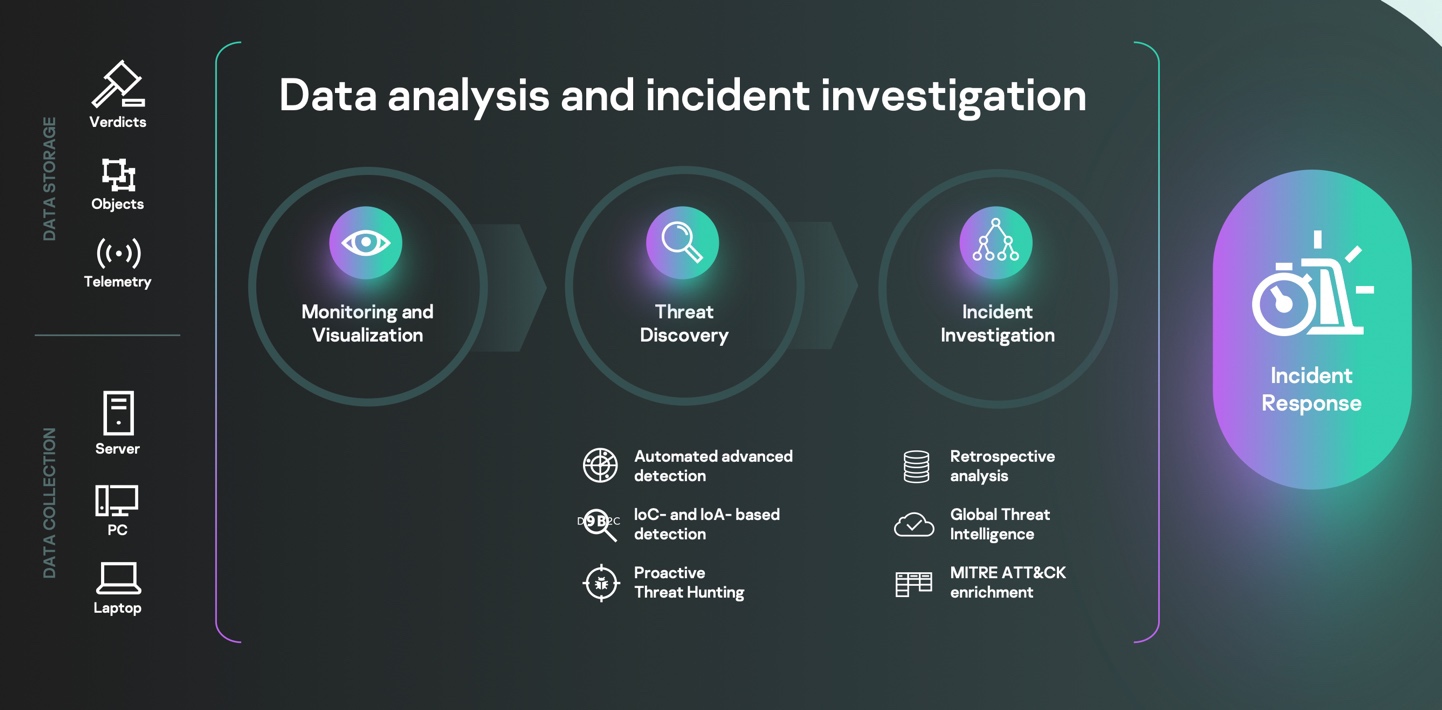This screenshot has height=710, width=1442.
Task: Click the PC monitor icon
Action: pos(117,500)
